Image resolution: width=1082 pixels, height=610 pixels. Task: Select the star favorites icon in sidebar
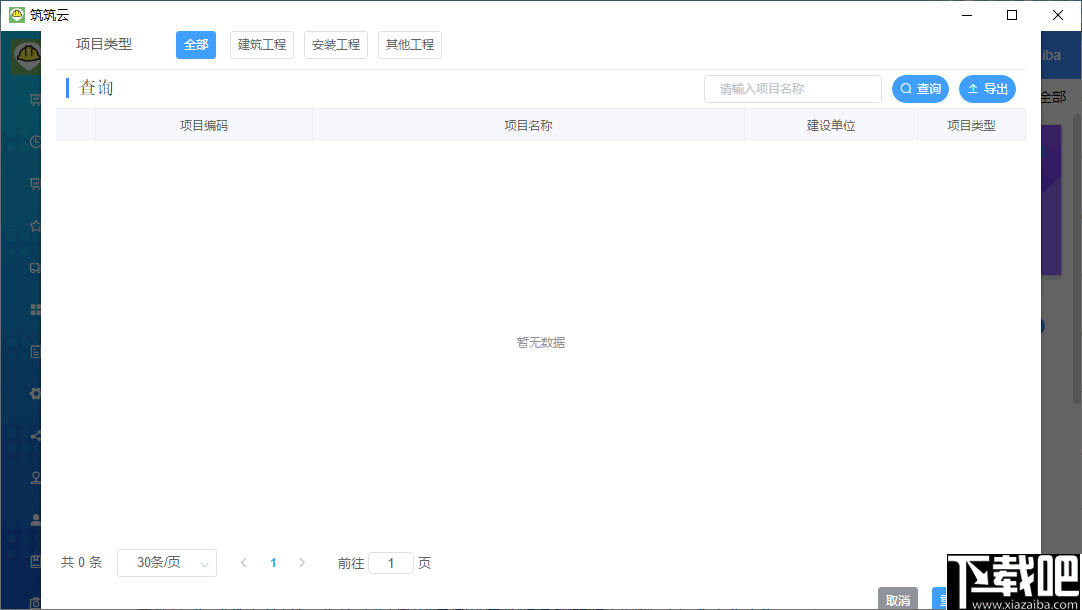click(x=36, y=226)
